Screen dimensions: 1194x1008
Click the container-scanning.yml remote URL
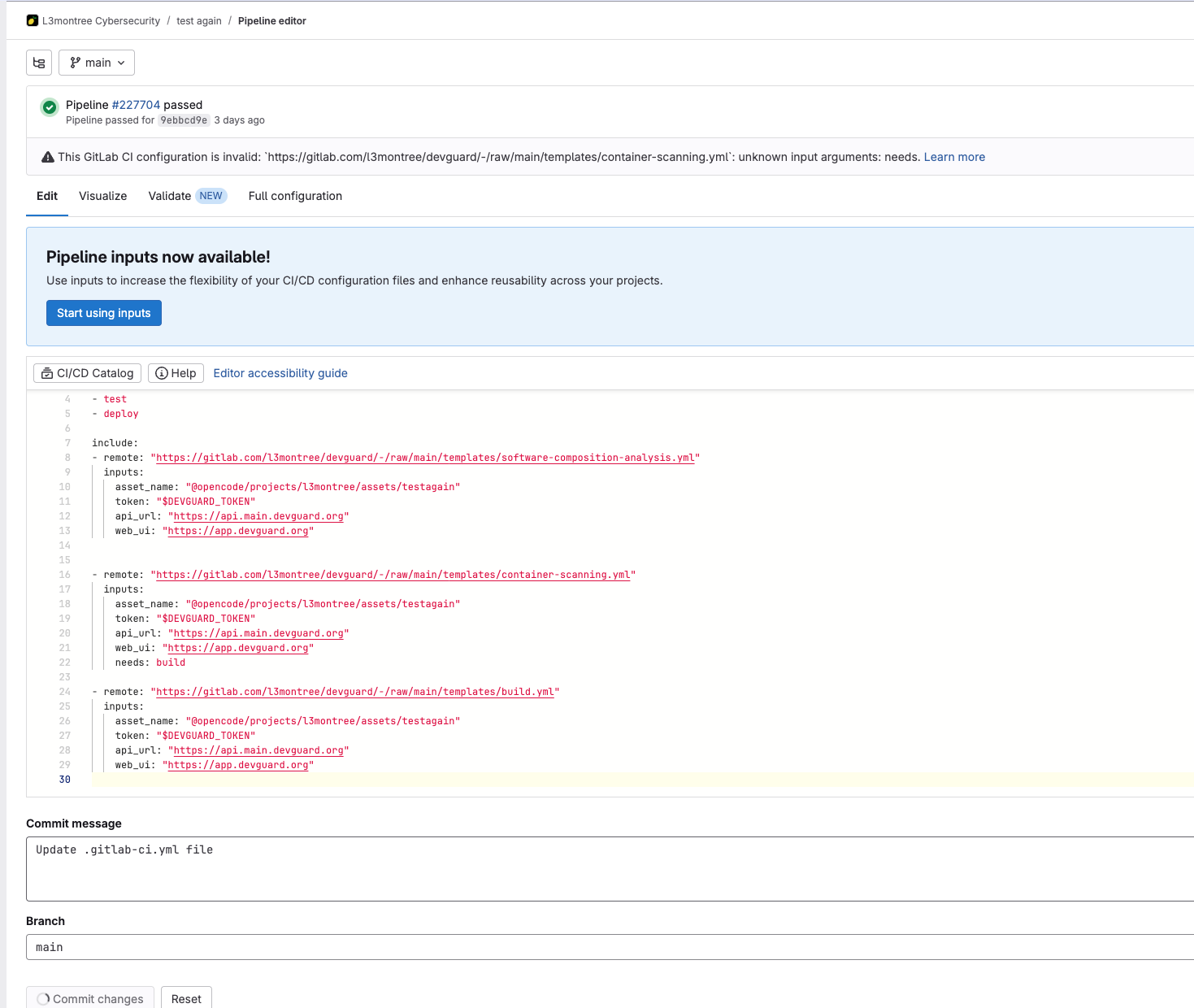click(x=393, y=575)
